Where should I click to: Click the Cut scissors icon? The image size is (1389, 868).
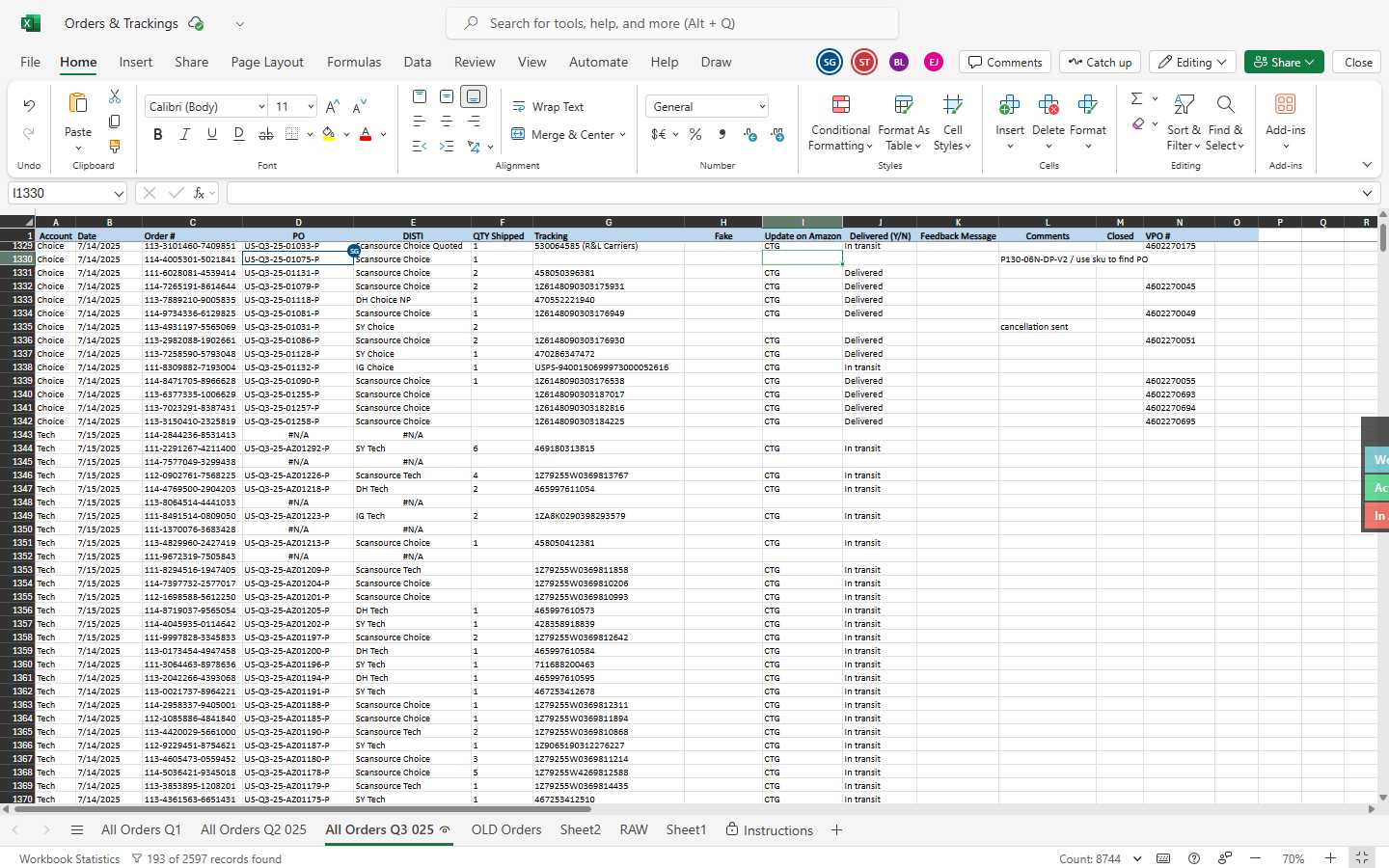pos(115,96)
